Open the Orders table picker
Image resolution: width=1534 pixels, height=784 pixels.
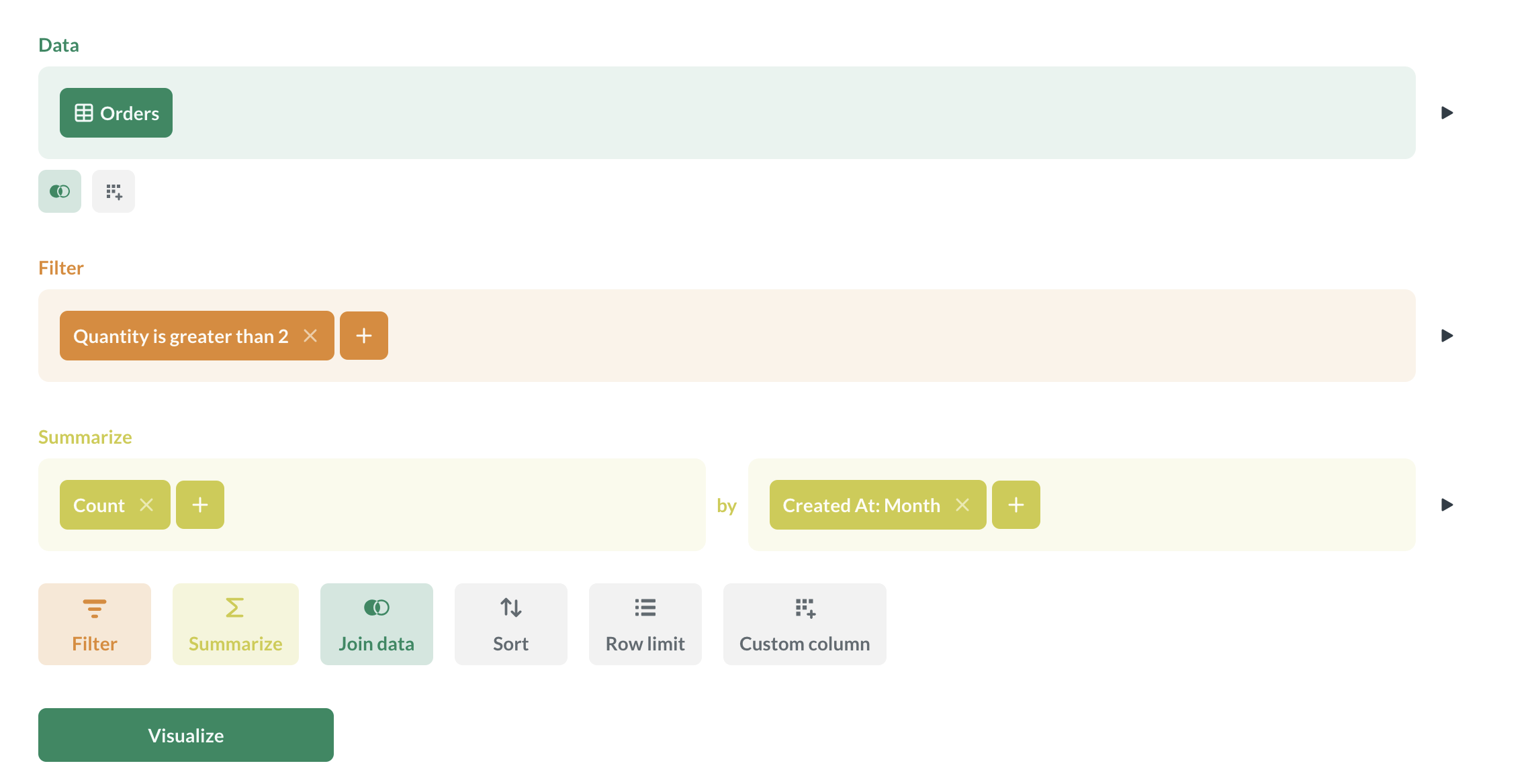(x=116, y=113)
